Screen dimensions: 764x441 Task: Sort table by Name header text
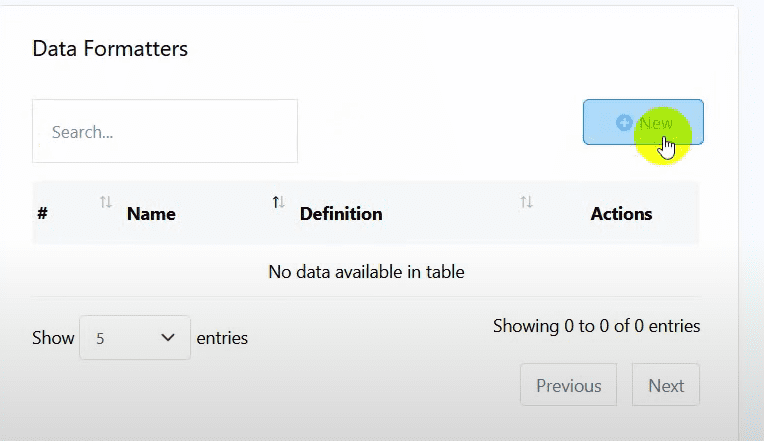151,213
